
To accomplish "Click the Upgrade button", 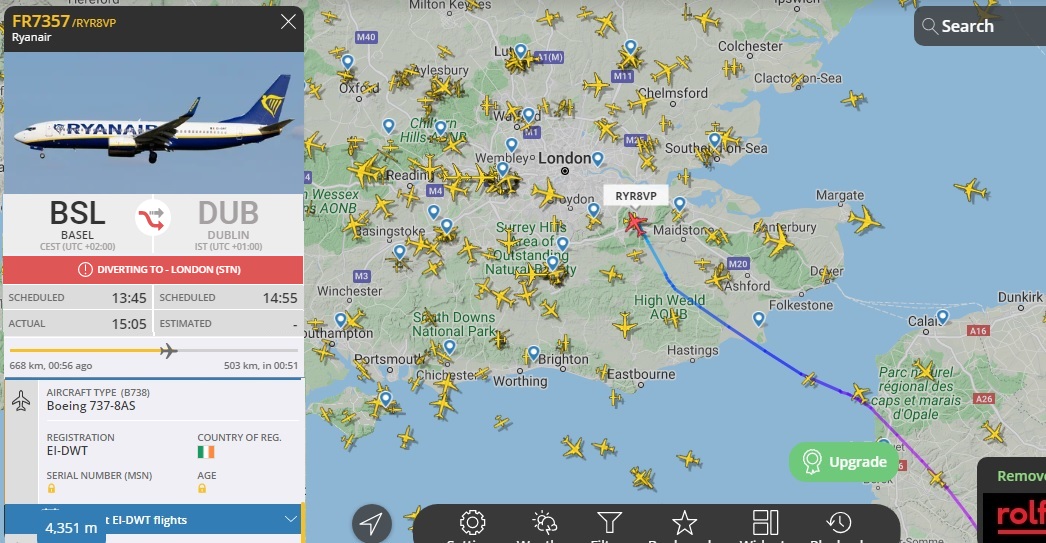I will 844,462.
